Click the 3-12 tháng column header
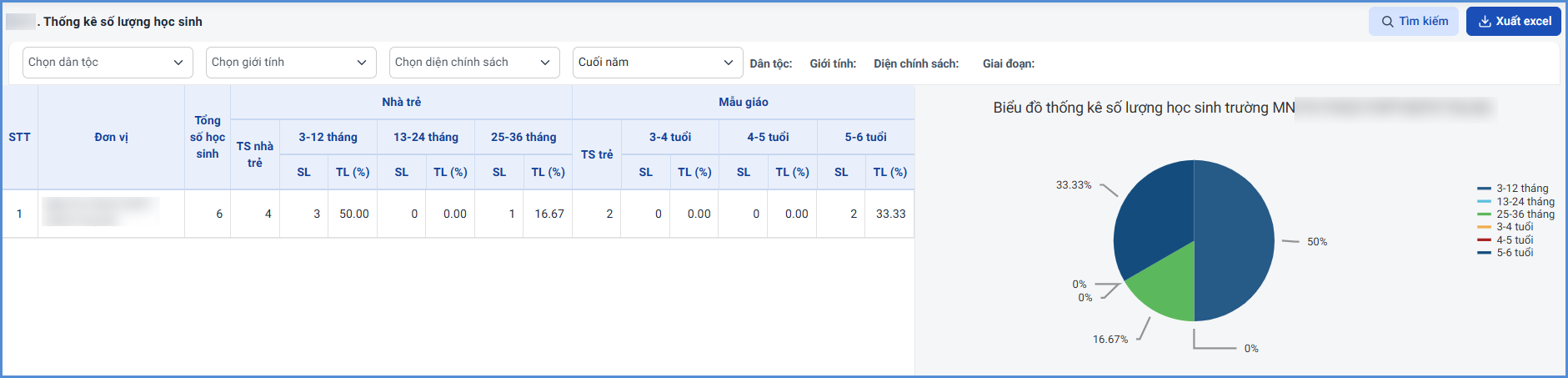Screen dimensions: 1568x378 click(x=328, y=137)
